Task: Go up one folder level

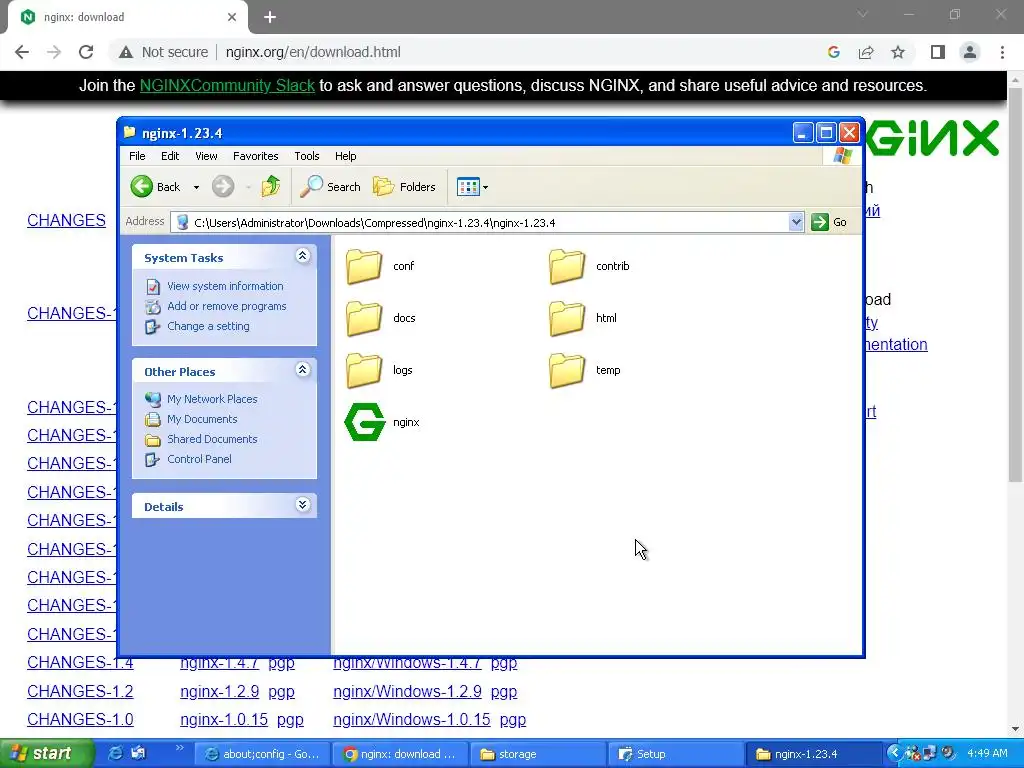Action: pyautogui.click(x=270, y=187)
